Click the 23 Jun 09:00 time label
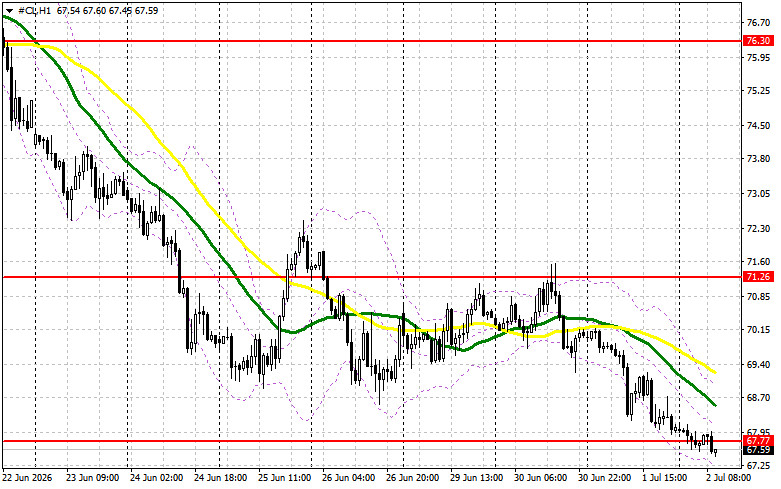Viewport: 781px width, 489px height. coord(93,478)
